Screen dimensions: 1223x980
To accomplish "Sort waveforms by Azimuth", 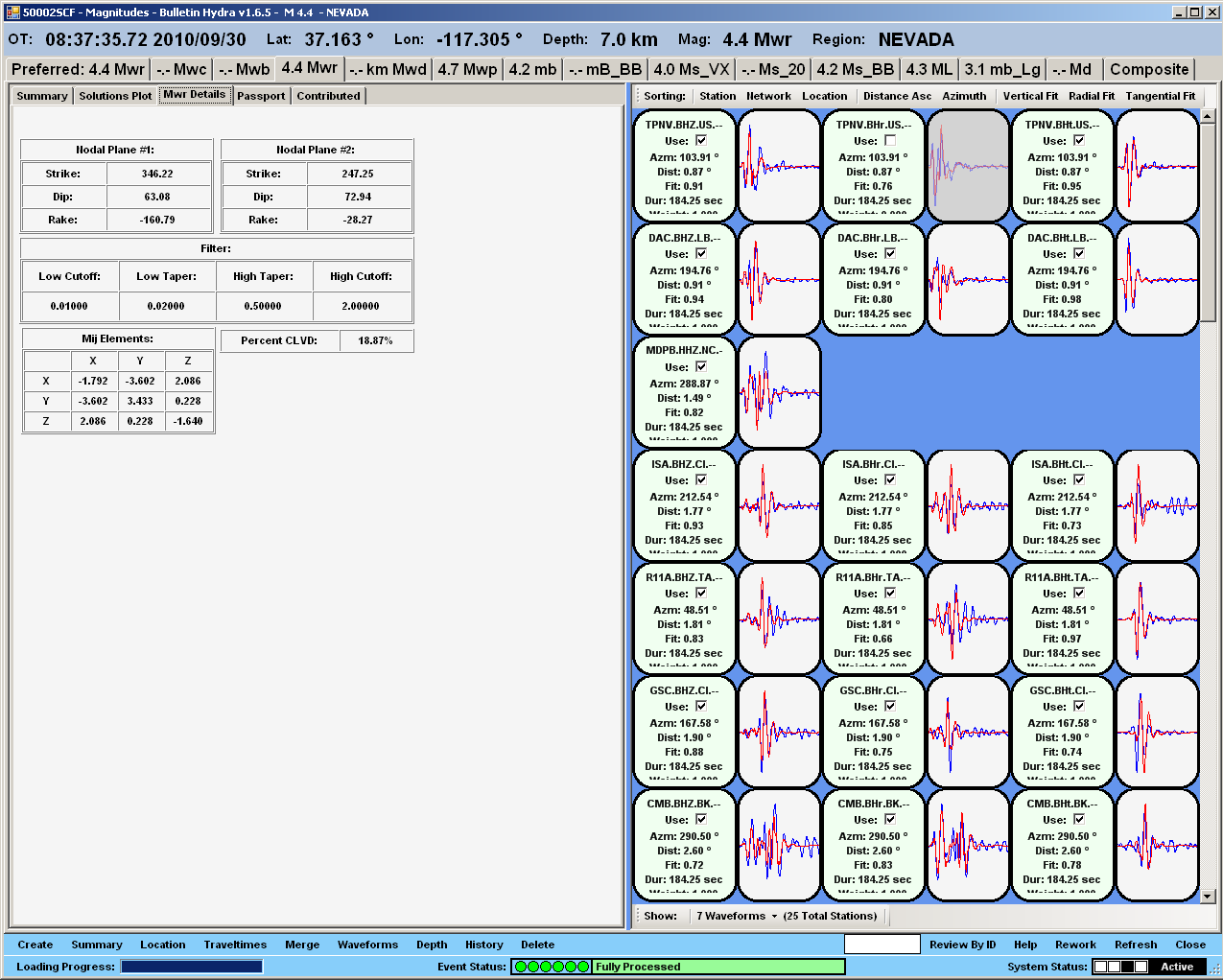I will pyautogui.click(x=964, y=96).
